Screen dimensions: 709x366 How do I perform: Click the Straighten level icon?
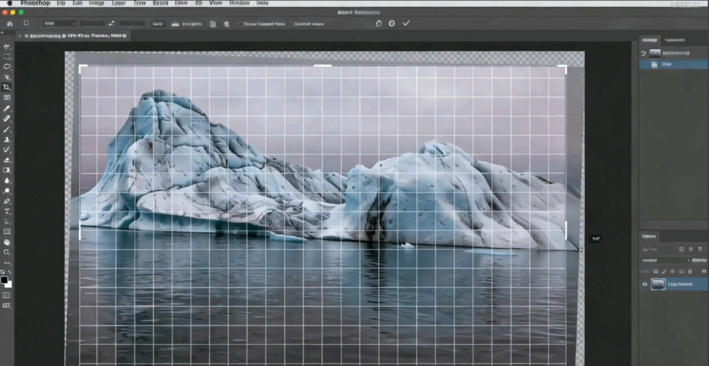tap(175, 24)
